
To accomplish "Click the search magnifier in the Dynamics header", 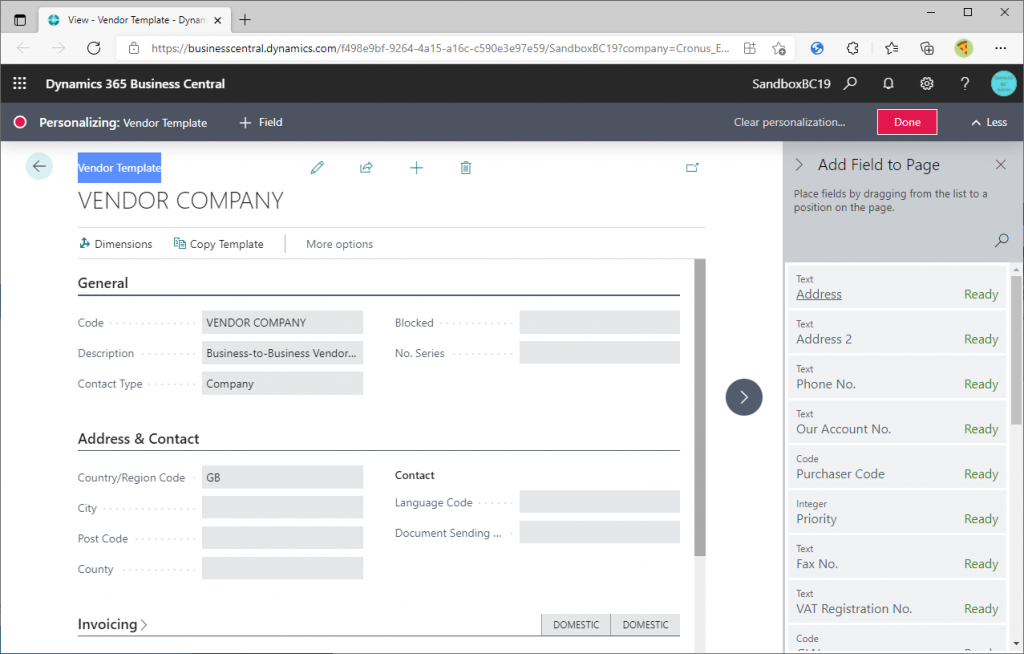I will pyautogui.click(x=850, y=84).
